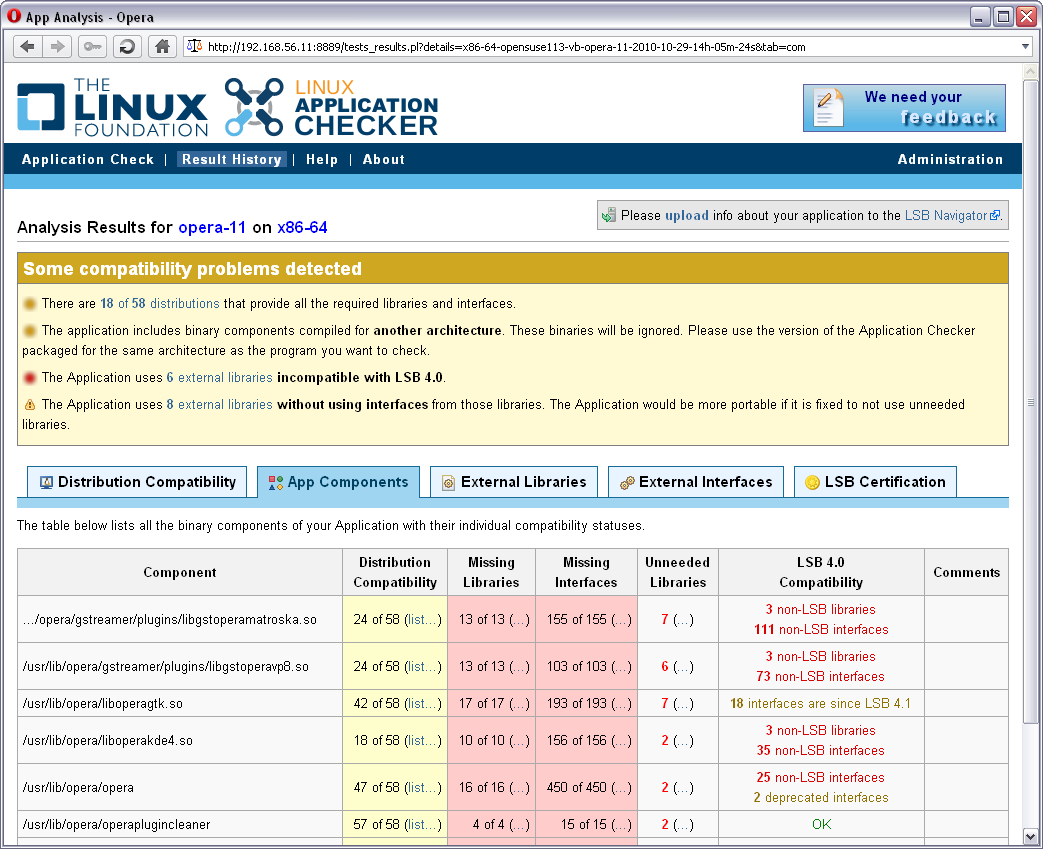Open the address bar history dropdown arrow
The width and height of the screenshot is (1043, 849).
[1026, 47]
